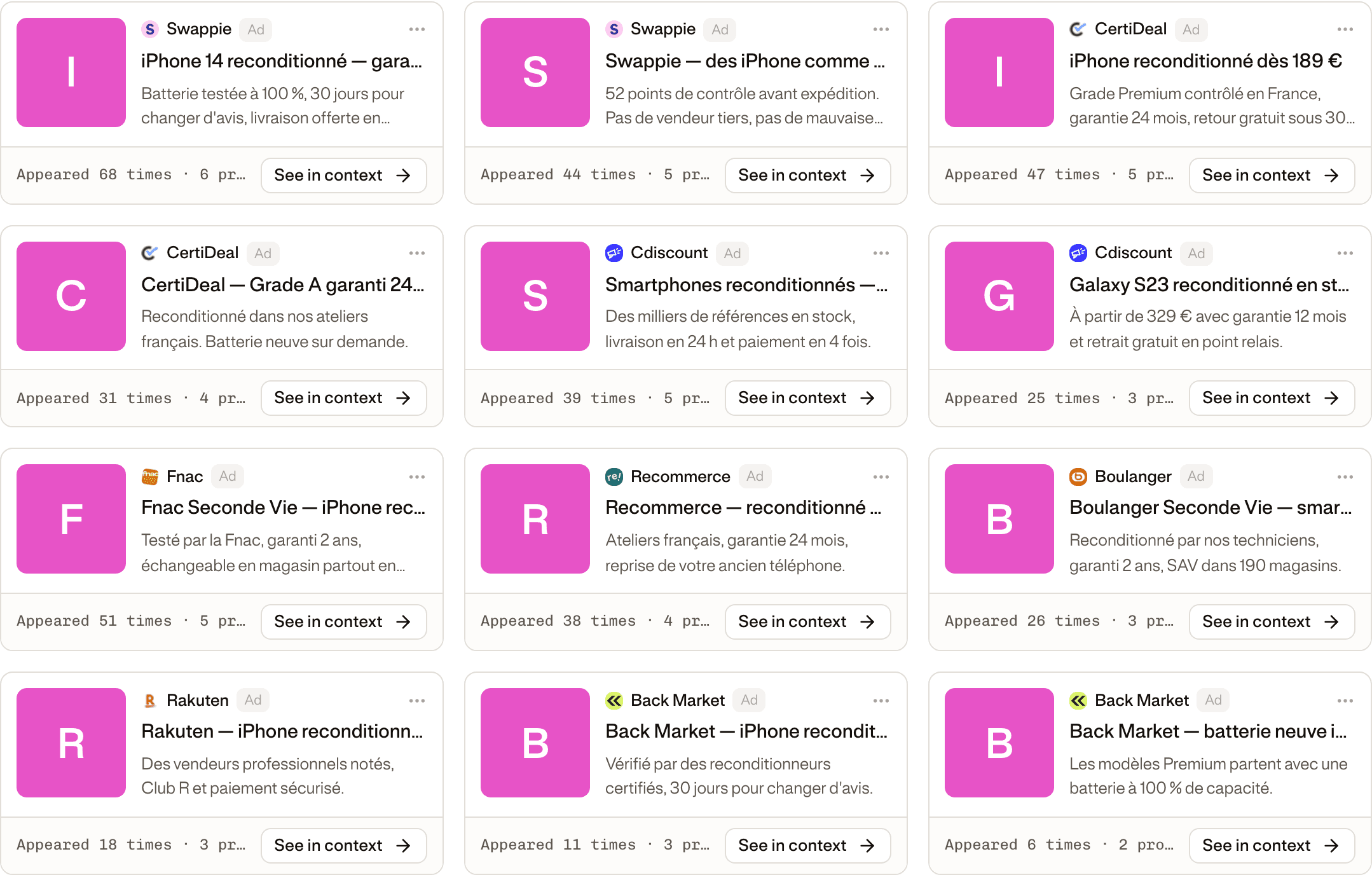The image size is (1372, 875).
Task: Open more options on Back Market batterie neuve card
Action: pos(1345,701)
